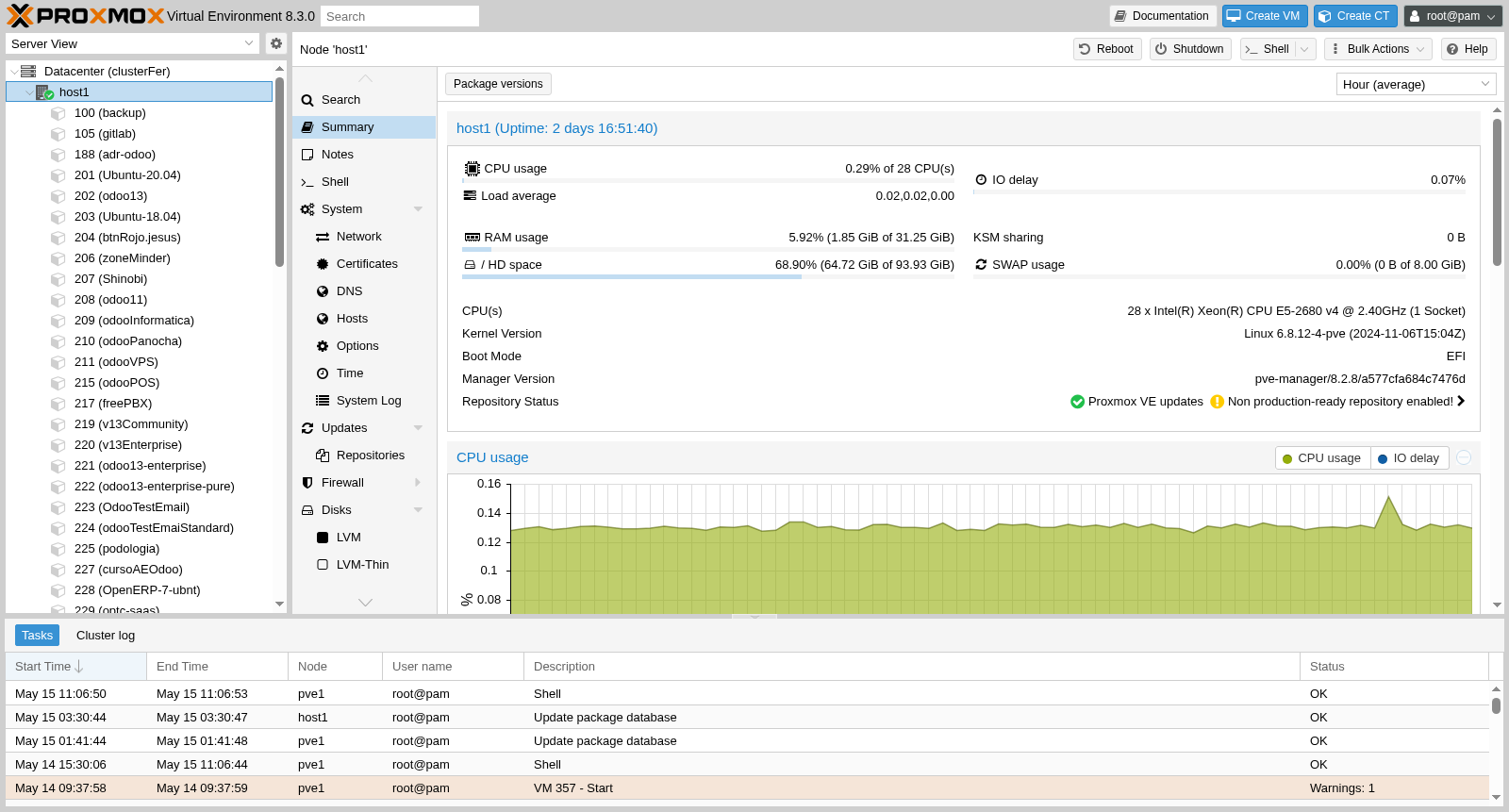Switch to the Cluster log tab

pyautogui.click(x=106, y=636)
